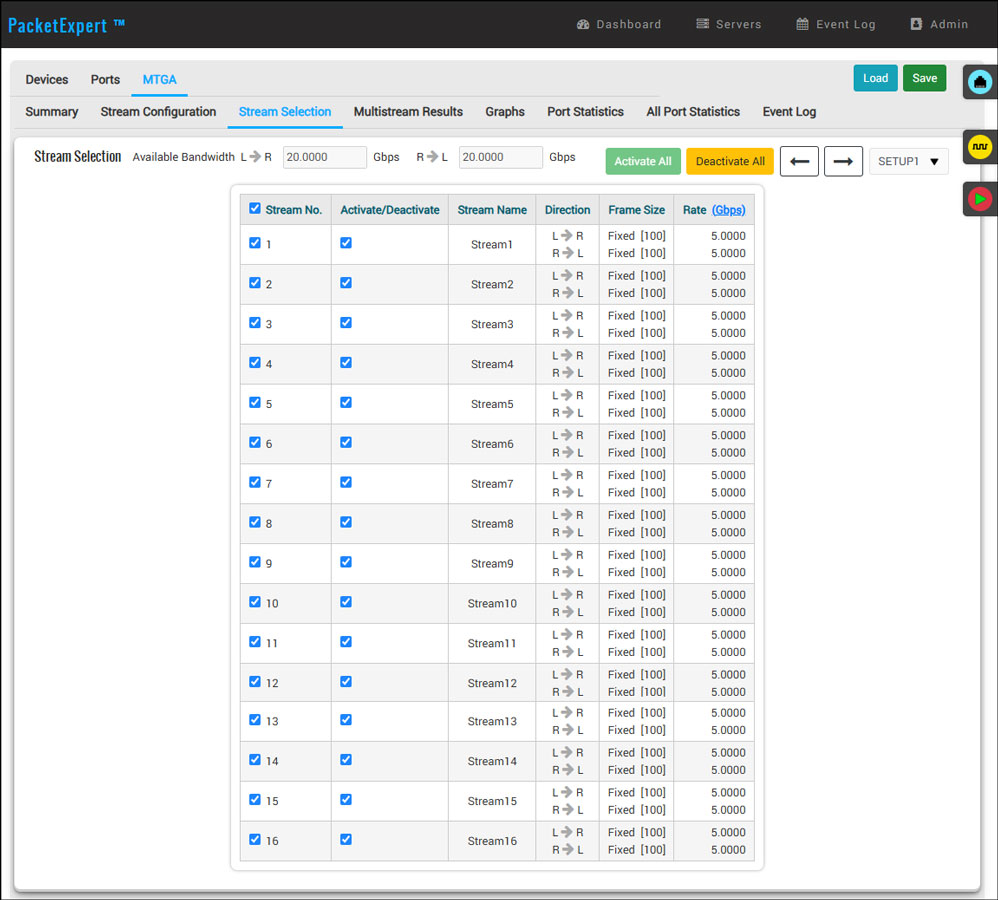Click the left arrow button
The width and height of the screenshot is (998, 900).
pos(799,161)
